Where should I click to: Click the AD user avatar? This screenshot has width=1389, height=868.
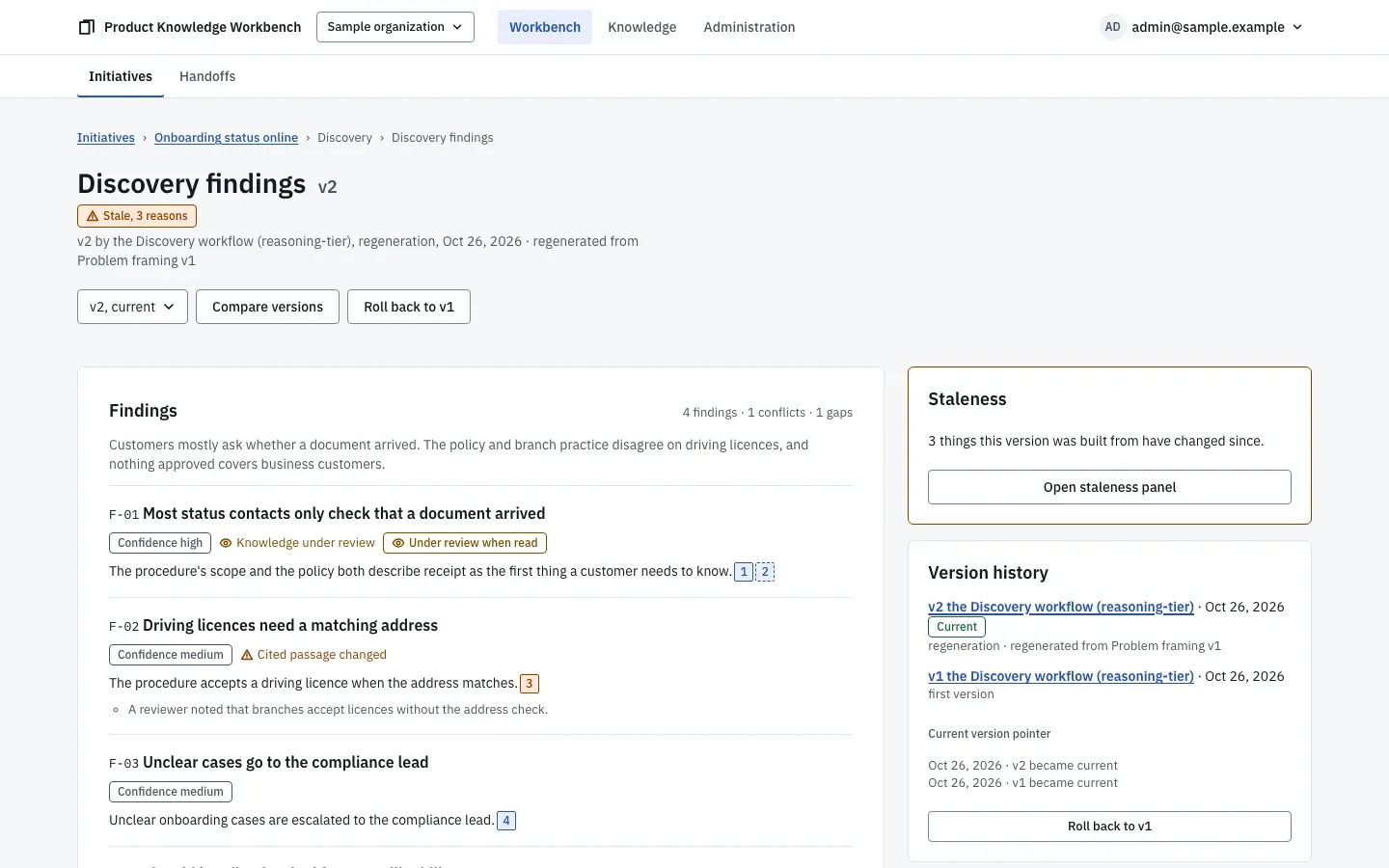[1112, 27]
